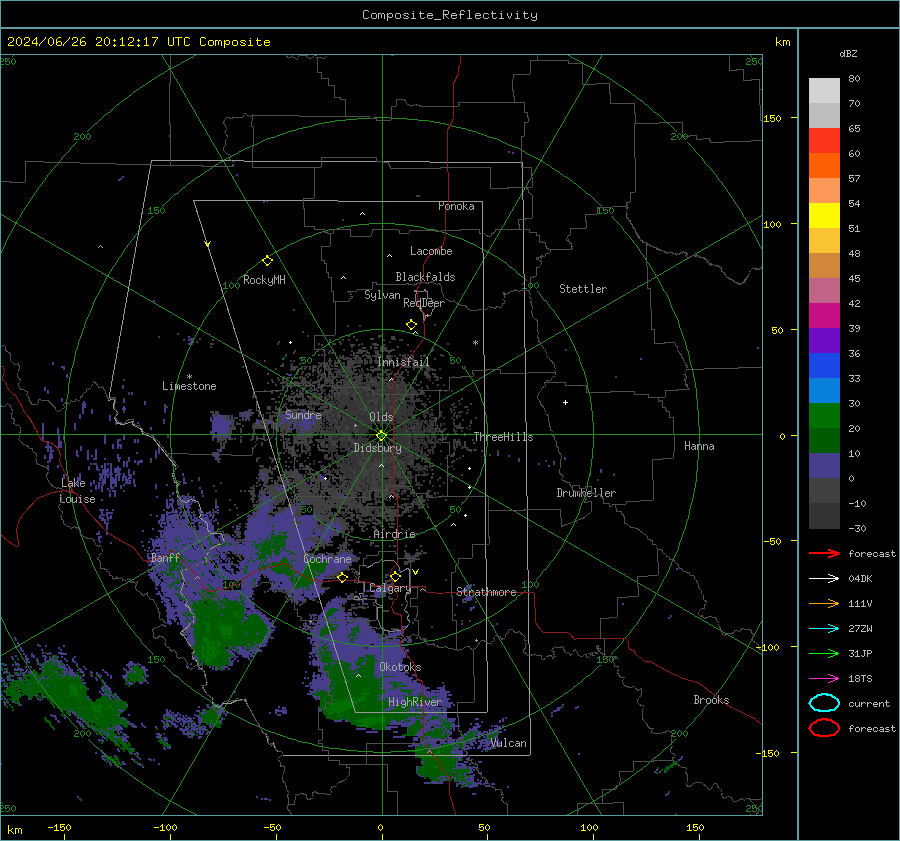Pick the magenta swatch between 42 and 39
This screenshot has height=841, width=900.
tap(824, 315)
